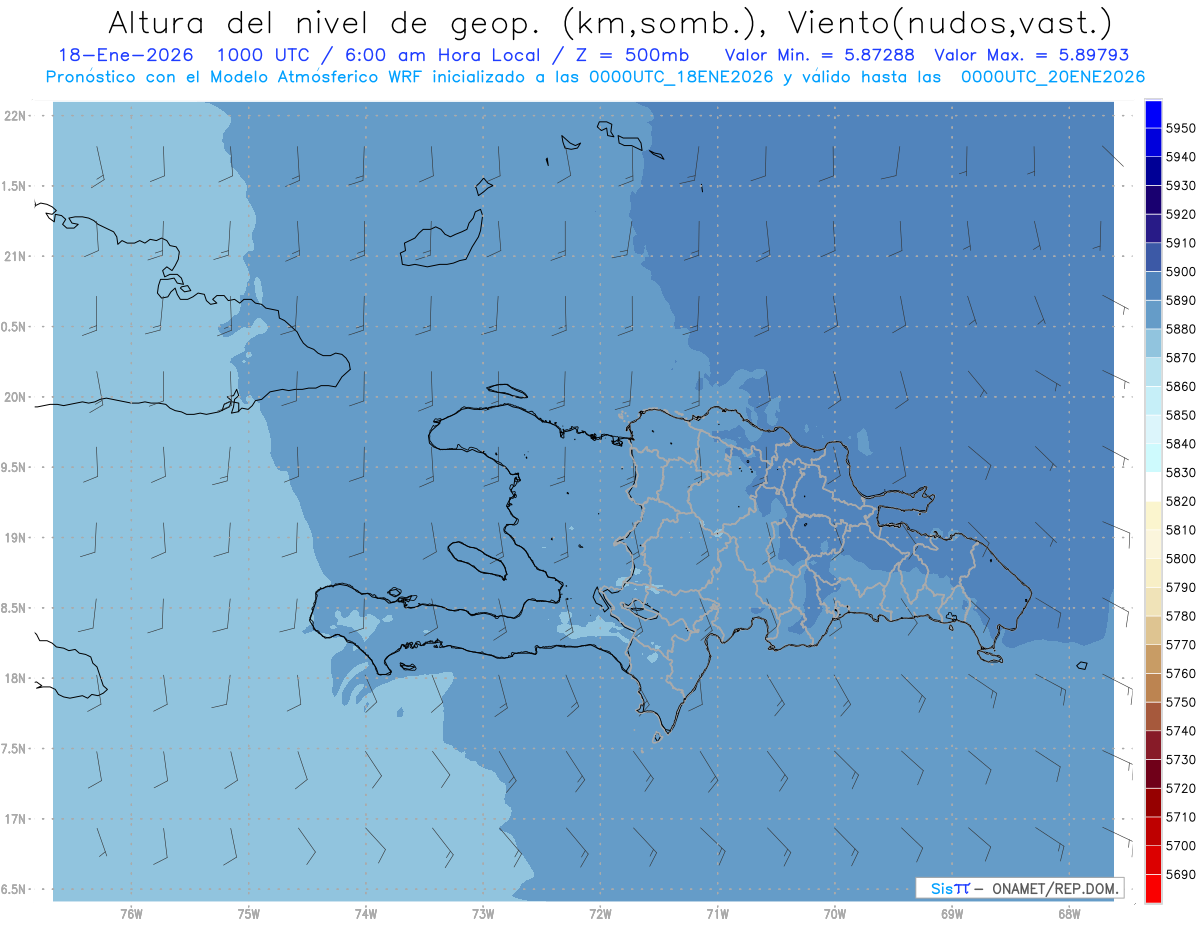The height and width of the screenshot is (927, 1200).
Task: Click the "1.5N" latitude label
Action: (x=14, y=186)
